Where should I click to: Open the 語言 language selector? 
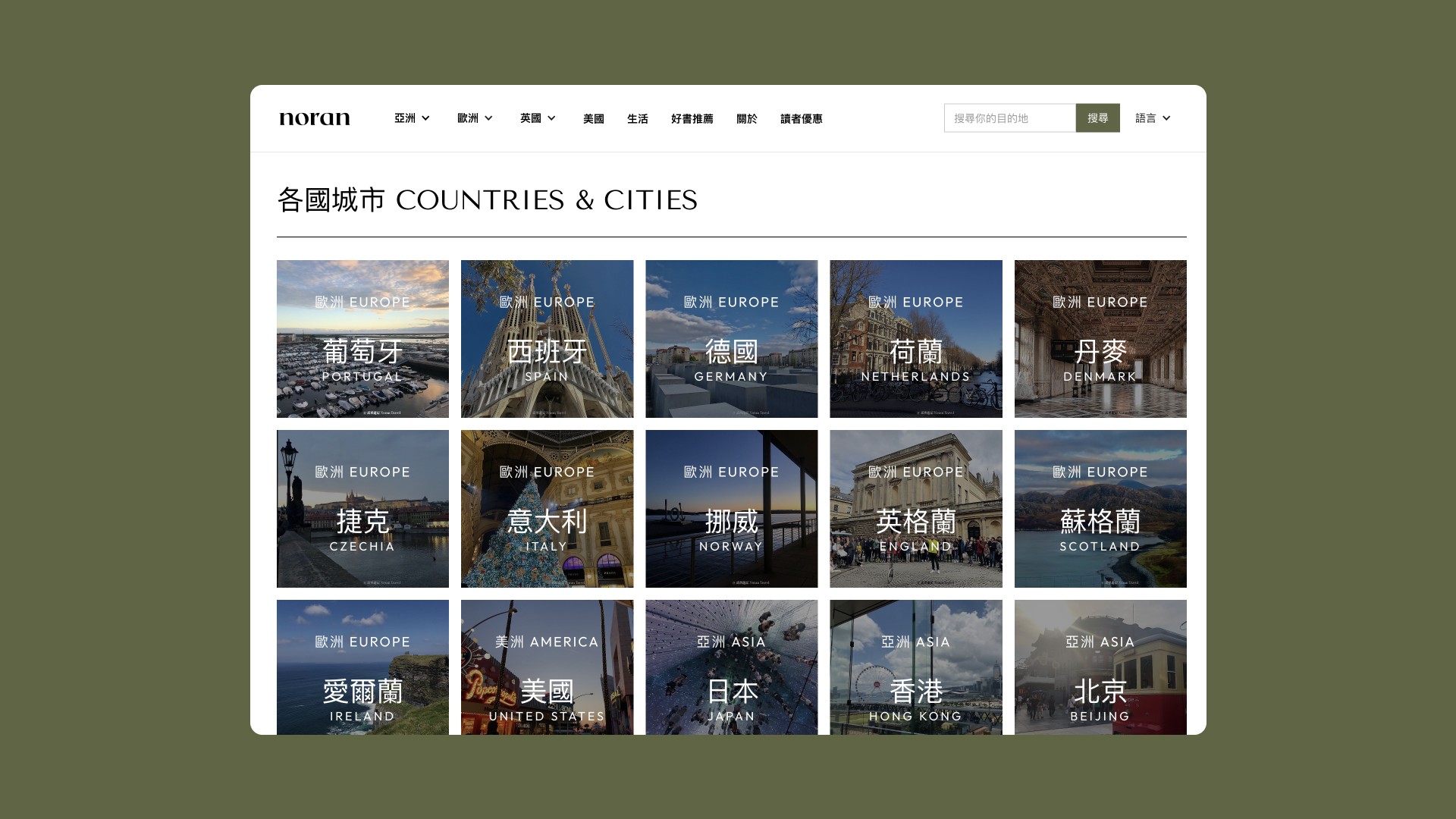pos(1153,118)
